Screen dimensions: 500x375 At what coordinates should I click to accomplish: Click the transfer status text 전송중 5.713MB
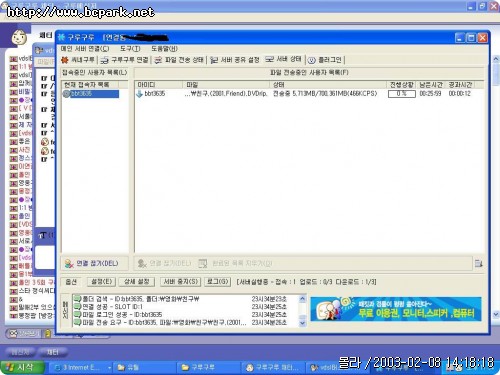tap(325, 94)
